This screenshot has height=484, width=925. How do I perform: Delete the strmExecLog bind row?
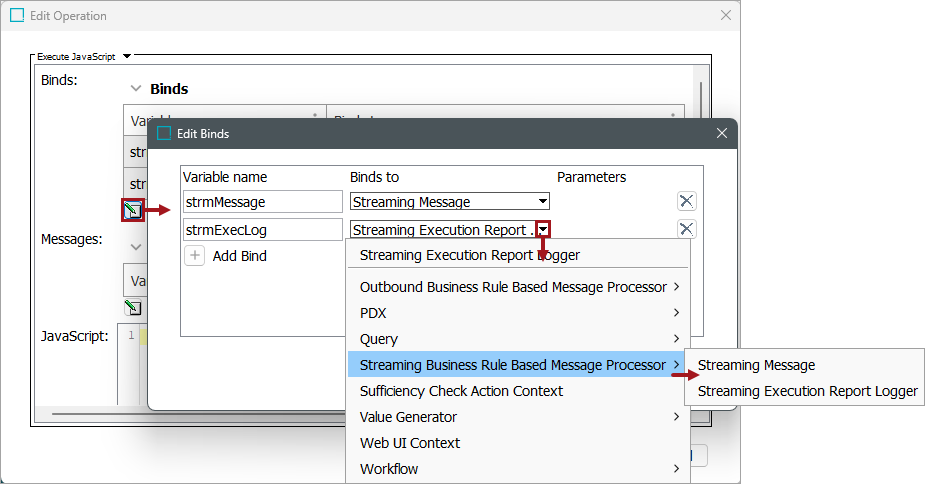(x=686, y=229)
